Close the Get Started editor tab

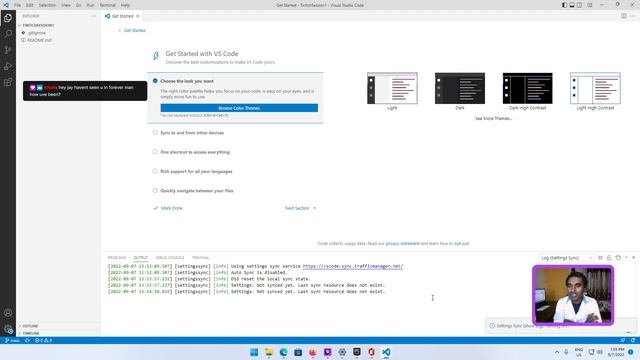[138, 16]
